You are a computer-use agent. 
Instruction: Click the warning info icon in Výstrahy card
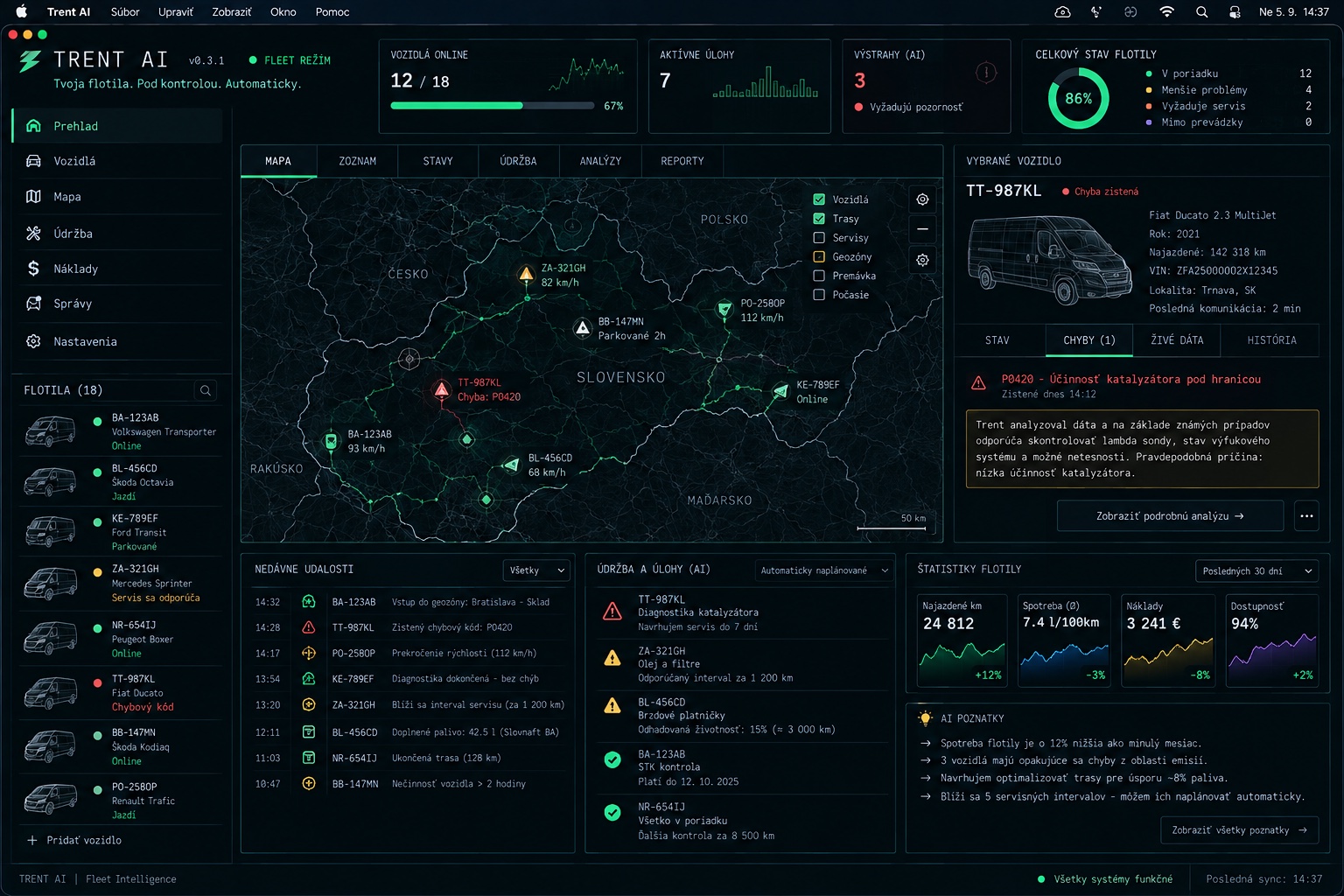(986, 73)
